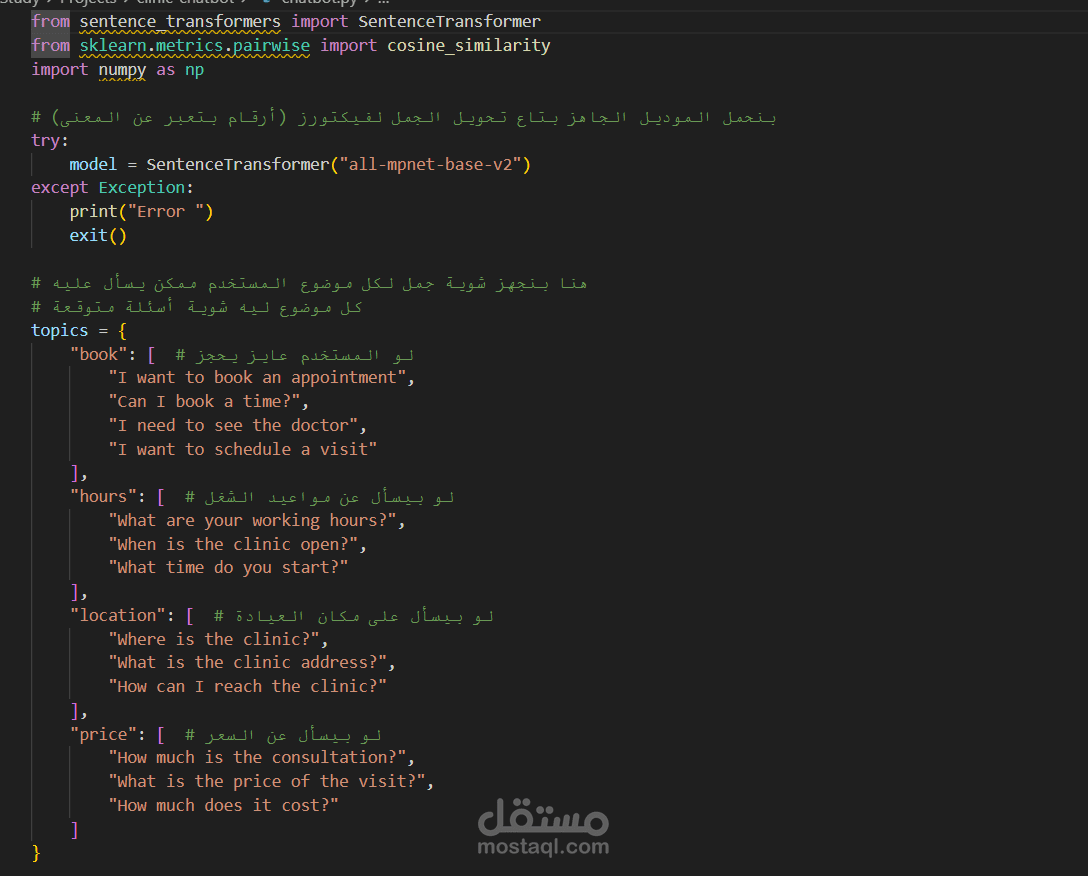Click the sentence_transformers module name

[x=180, y=22]
